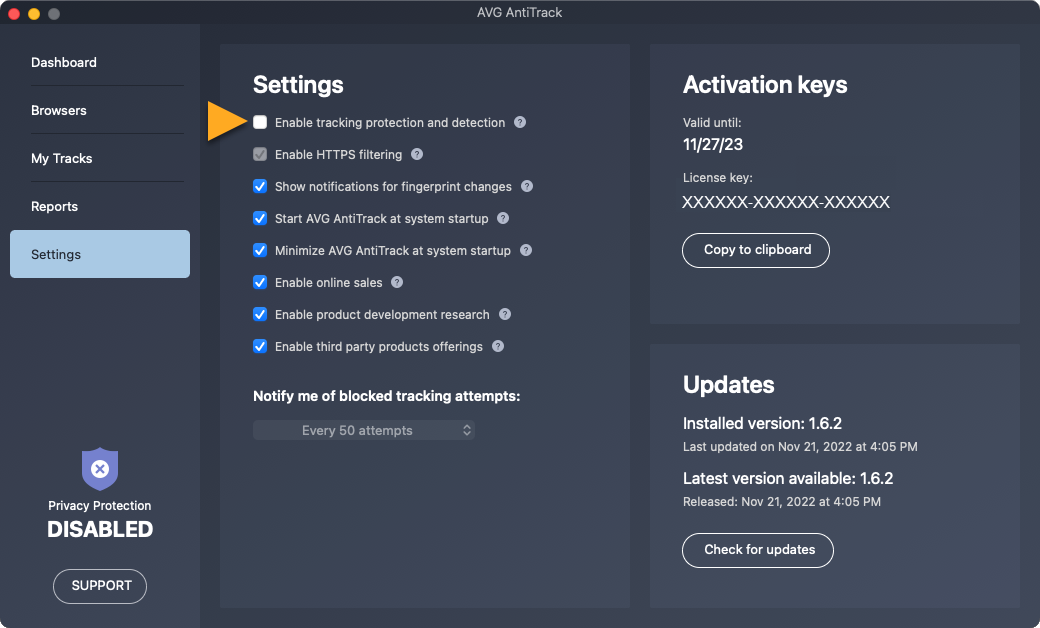The image size is (1040, 628).
Task: Go to the Dashboard section
Action: (64, 62)
